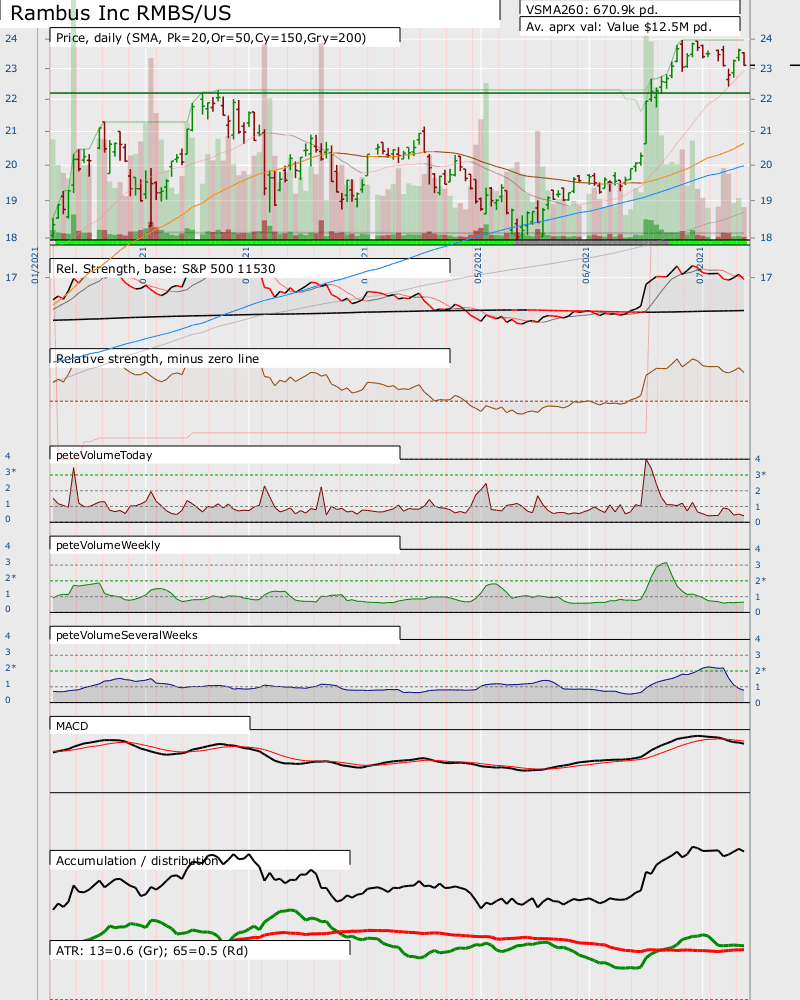Click the 'VSMA260: 670.9k pd.' label
This screenshot has height=1000, width=800.
(x=591, y=10)
